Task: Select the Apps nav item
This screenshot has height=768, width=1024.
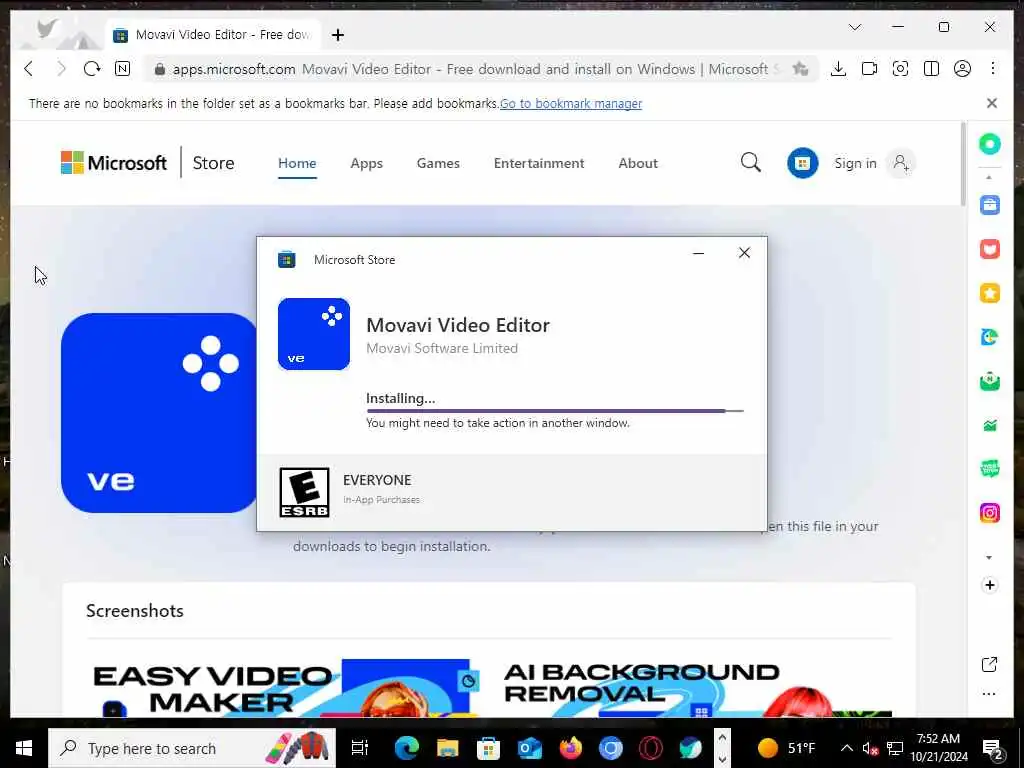Action: pyautogui.click(x=366, y=163)
